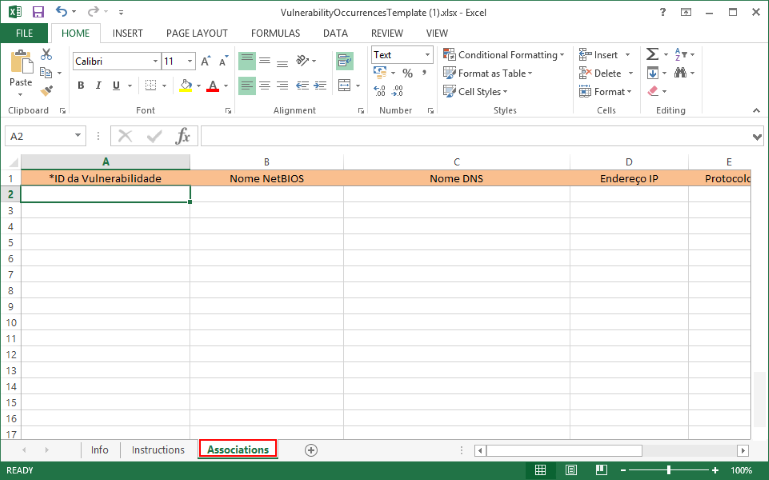Click the Orientation text rotation icon
Screen dimensions: 769x480
[303, 61]
